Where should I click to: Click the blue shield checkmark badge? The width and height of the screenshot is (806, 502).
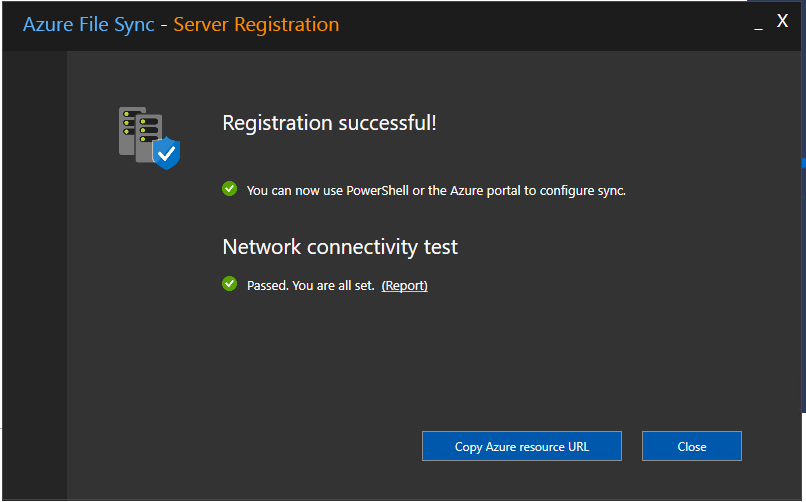coord(166,153)
